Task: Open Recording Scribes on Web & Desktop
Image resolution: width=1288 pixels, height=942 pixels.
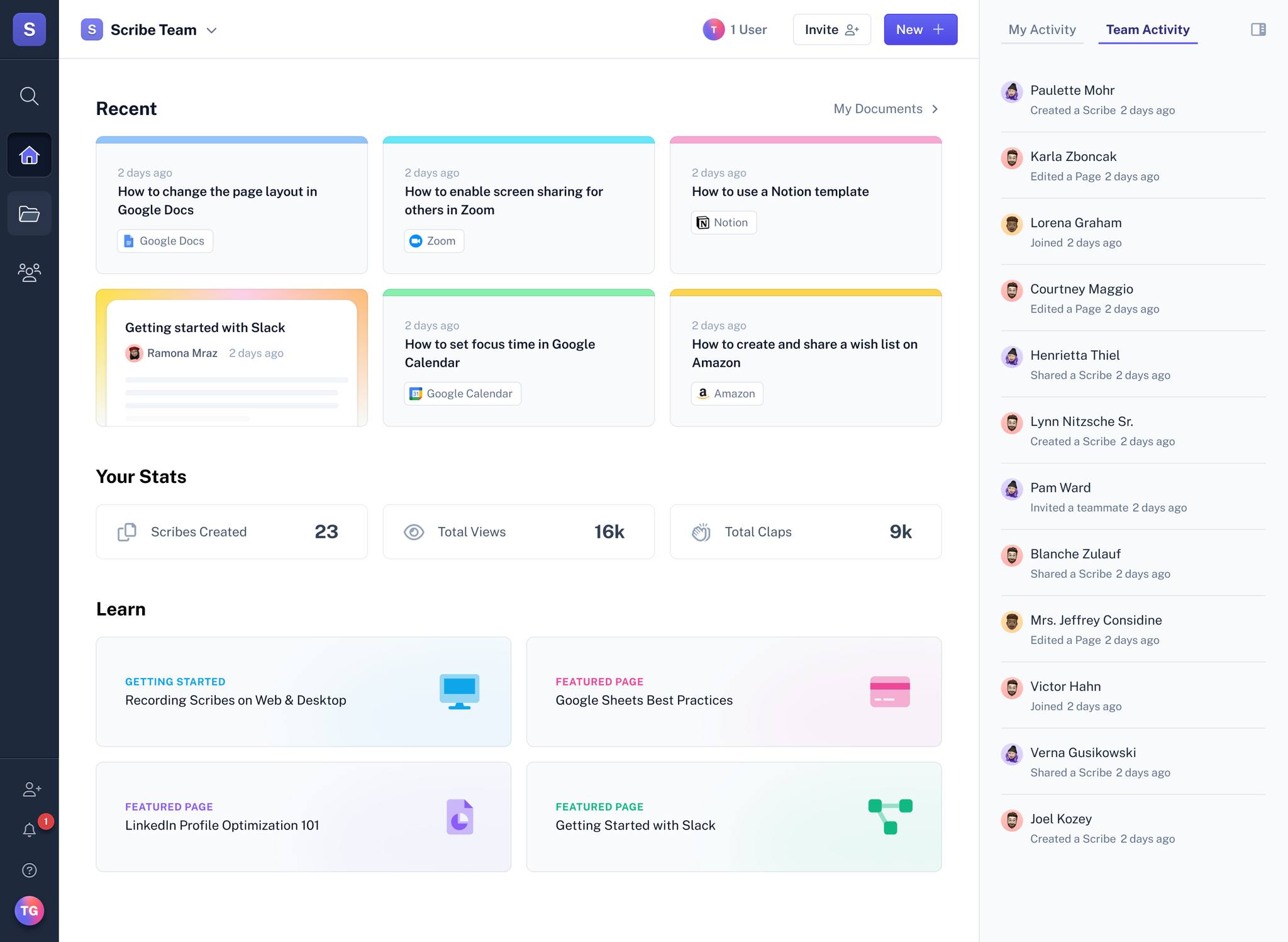Action: tap(303, 692)
